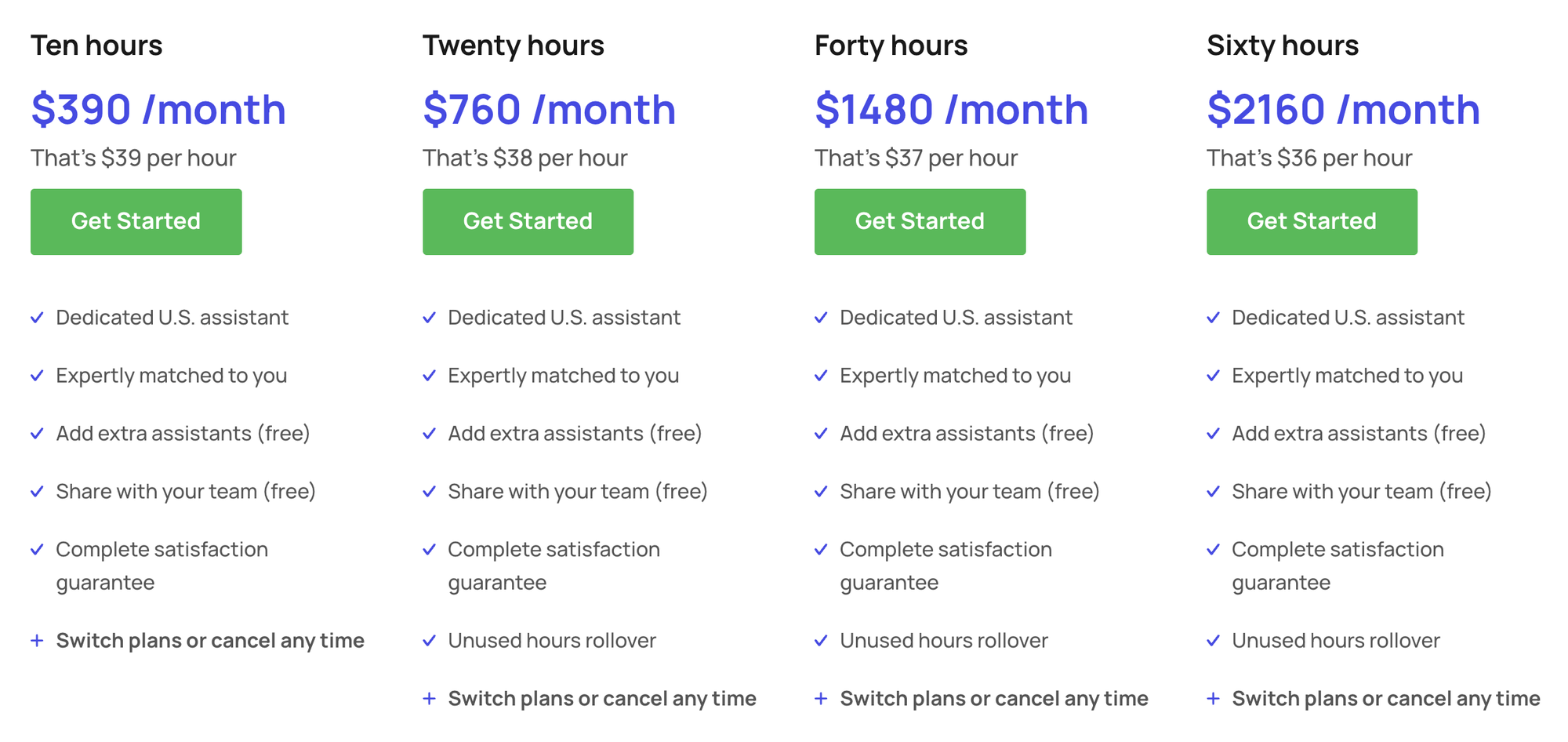Click the Ten hours plan heading
The width and height of the screenshot is (1568, 742).
tap(96, 45)
